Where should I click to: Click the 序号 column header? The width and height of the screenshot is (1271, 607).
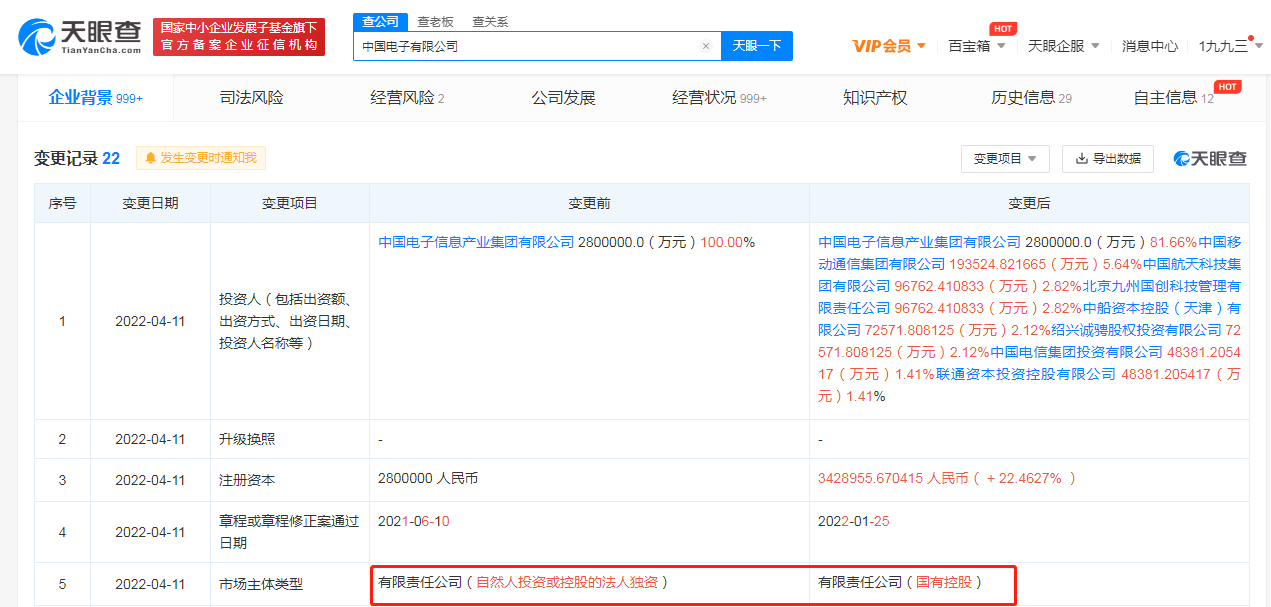click(62, 203)
